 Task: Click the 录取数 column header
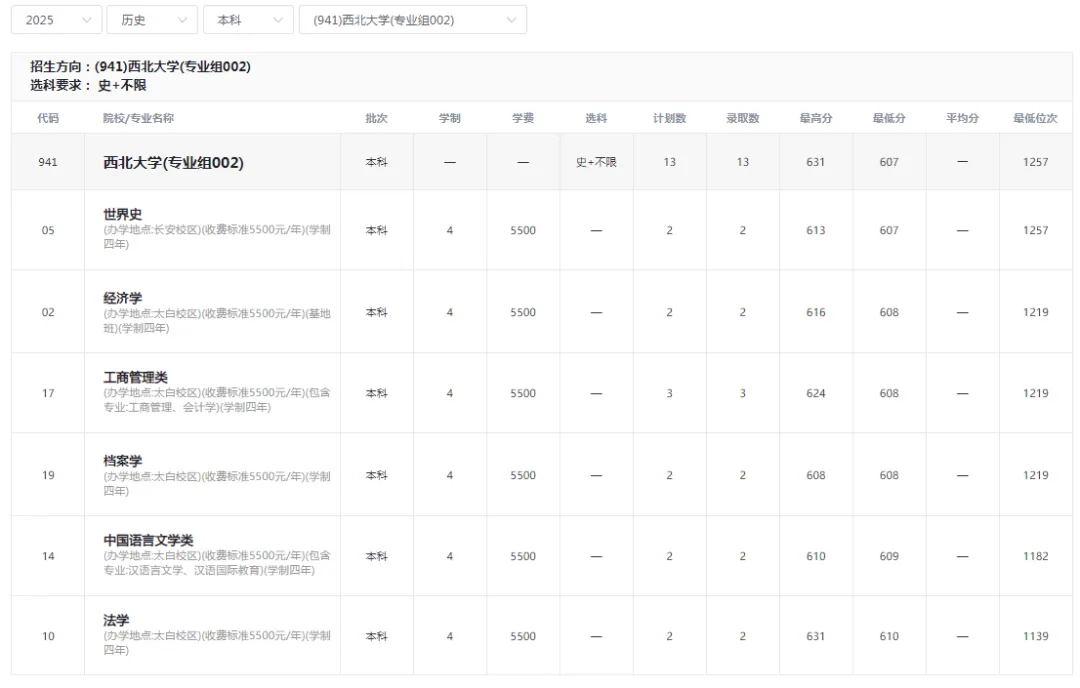click(x=742, y=118)
